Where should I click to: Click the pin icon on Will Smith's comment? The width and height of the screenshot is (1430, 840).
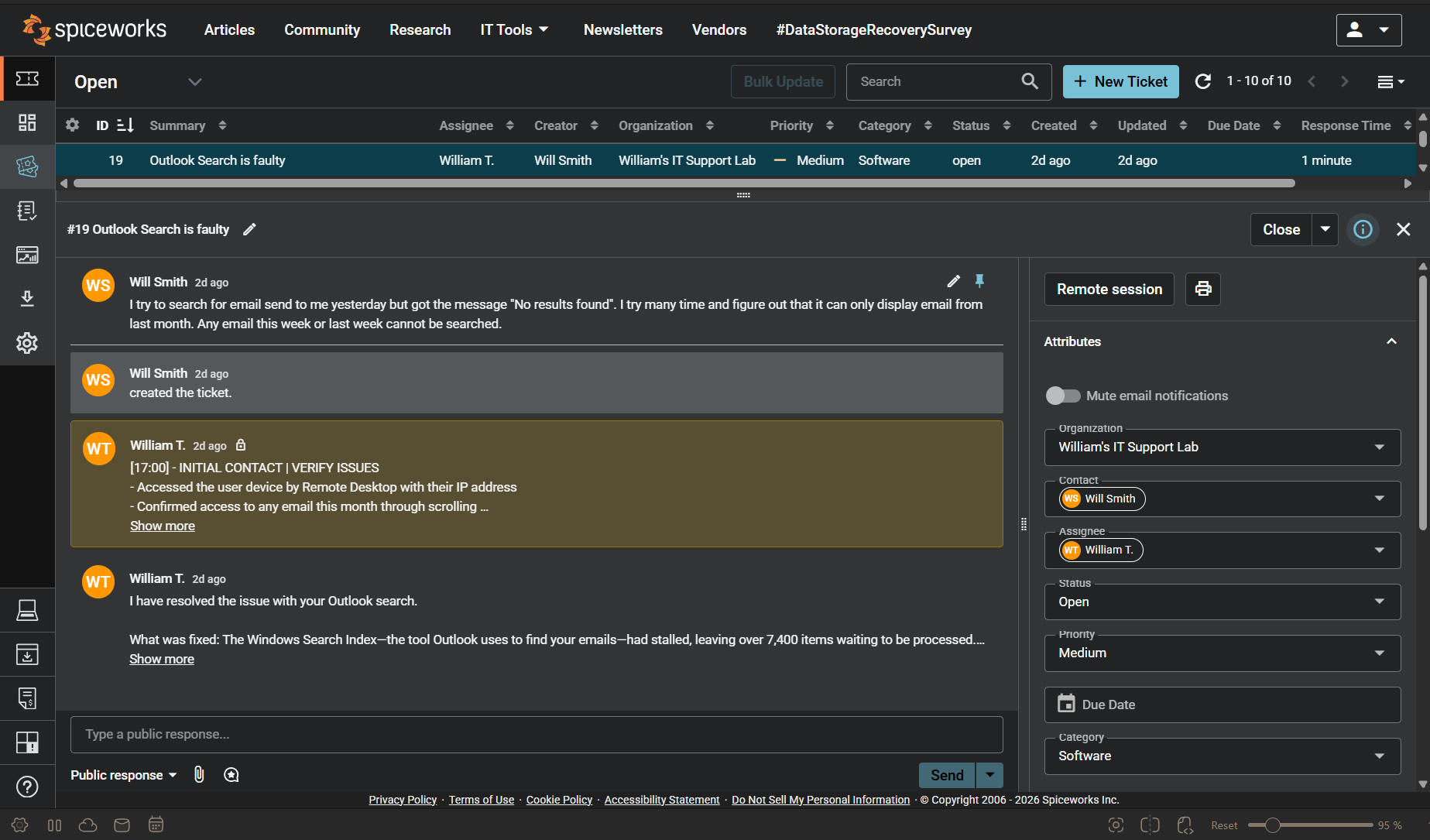(x=979, y=281)
